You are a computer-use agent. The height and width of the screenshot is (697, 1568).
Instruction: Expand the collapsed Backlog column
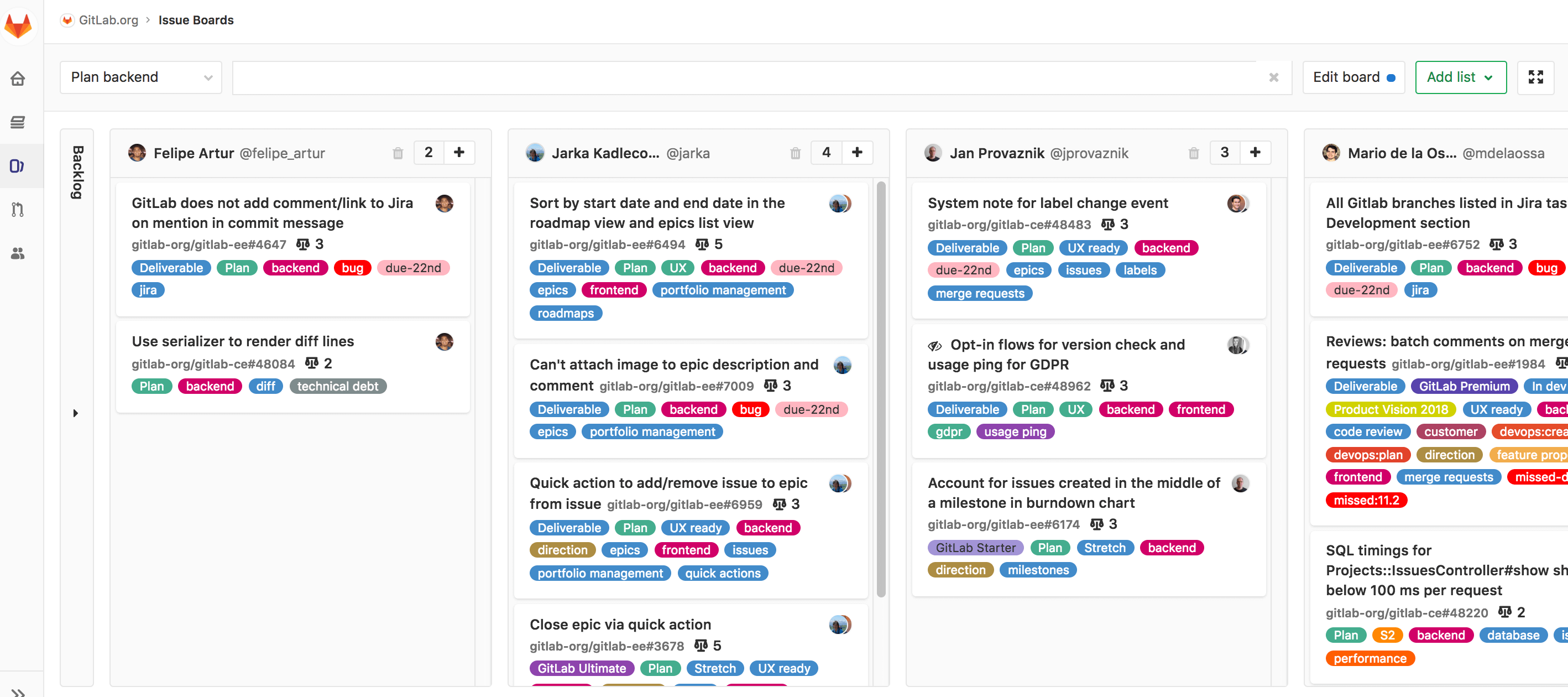click(77, 413)
